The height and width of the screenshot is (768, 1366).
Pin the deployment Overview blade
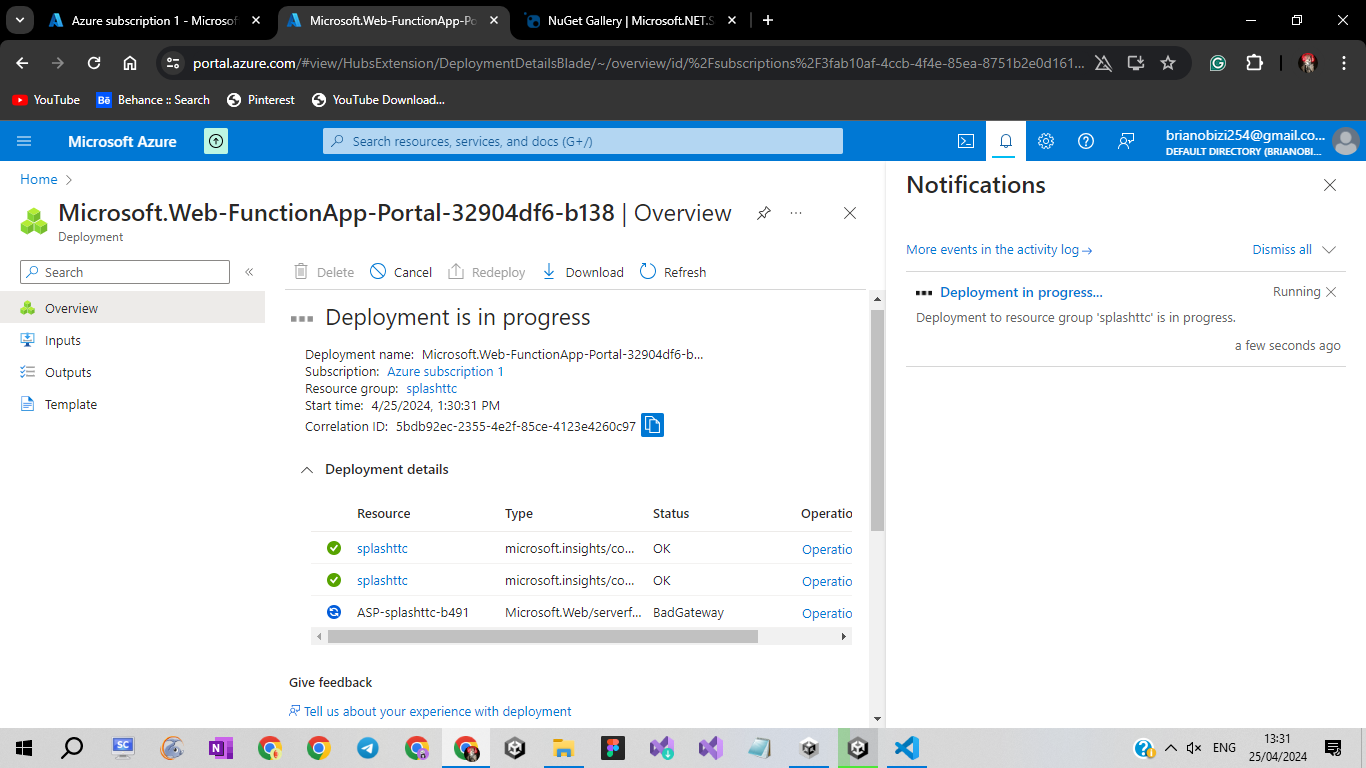click(x=763, y=213)
